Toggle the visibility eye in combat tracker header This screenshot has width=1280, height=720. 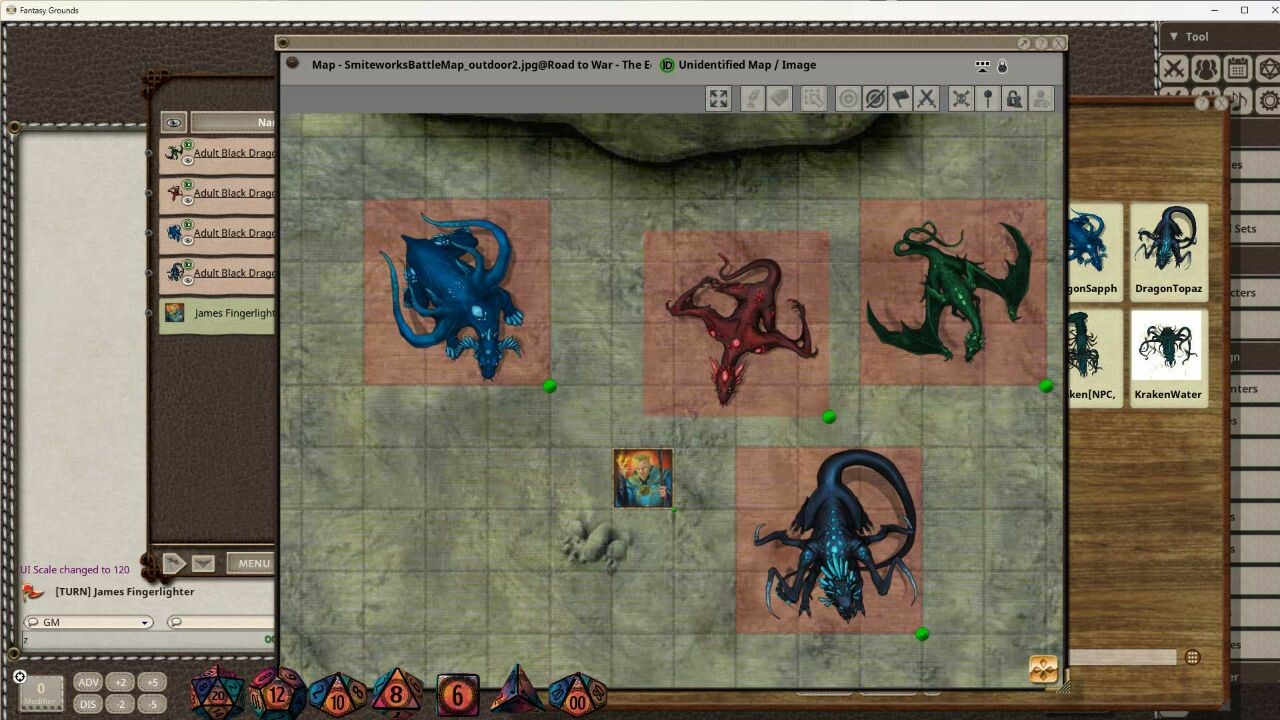click(x=173, y=121)
